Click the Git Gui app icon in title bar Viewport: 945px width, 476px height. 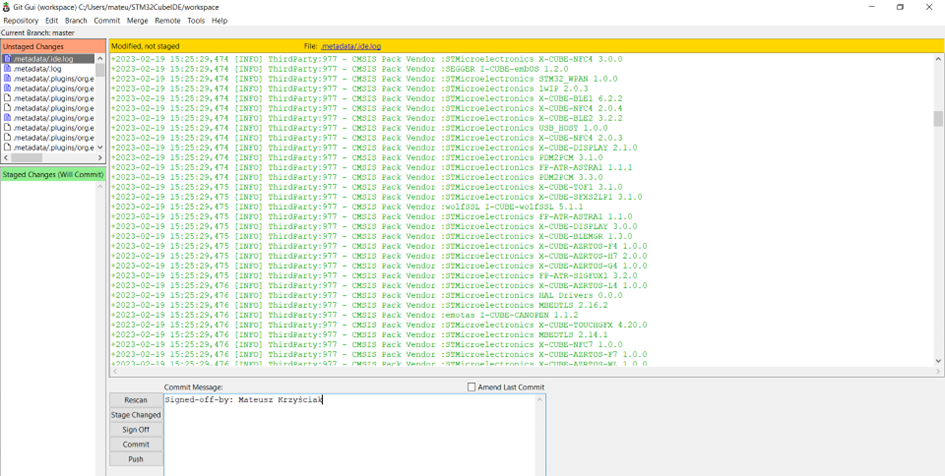tap(7, 7)
